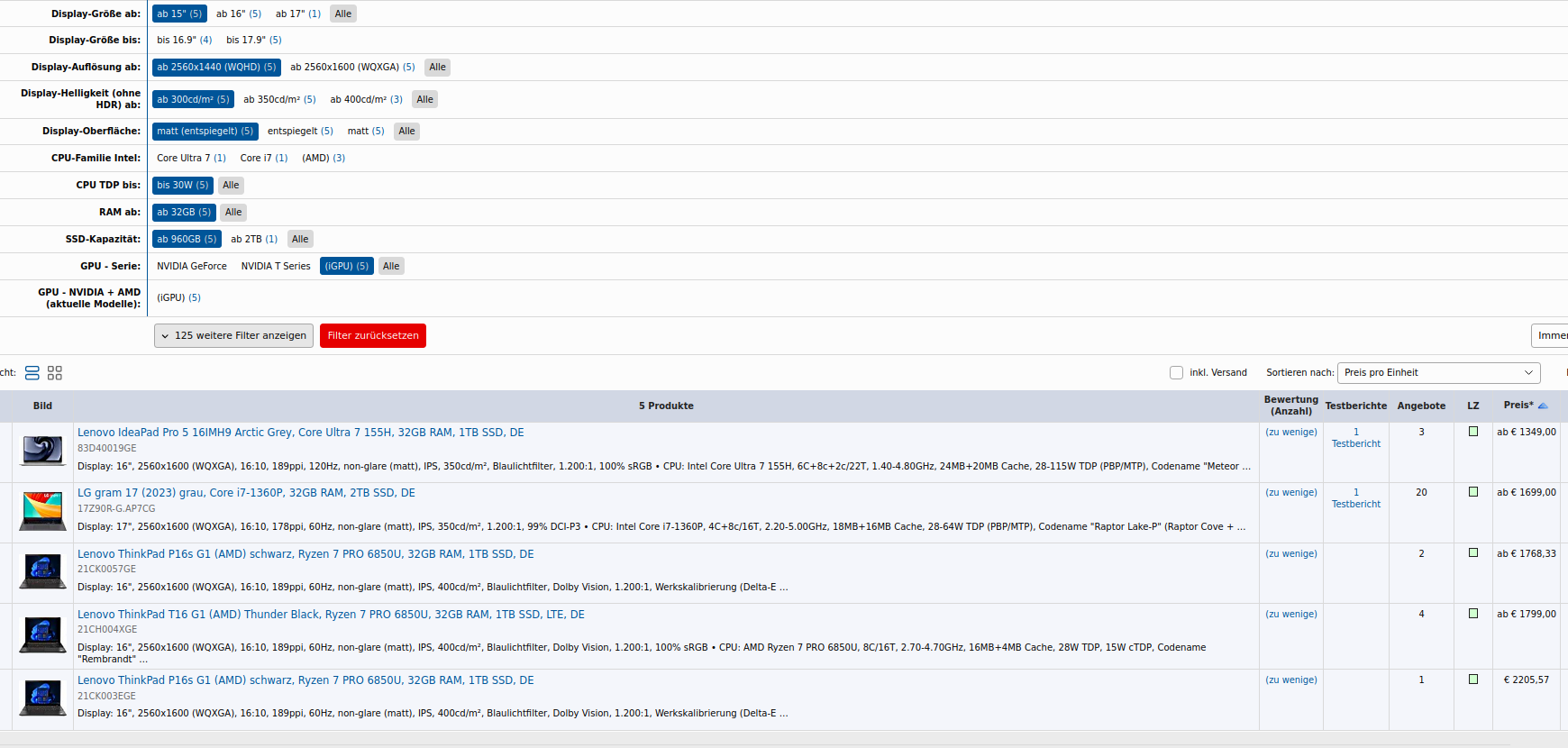Toggle ab 960GB SSD filter
This screenshot has height=748, width=1568.
(x=187, y=239)
